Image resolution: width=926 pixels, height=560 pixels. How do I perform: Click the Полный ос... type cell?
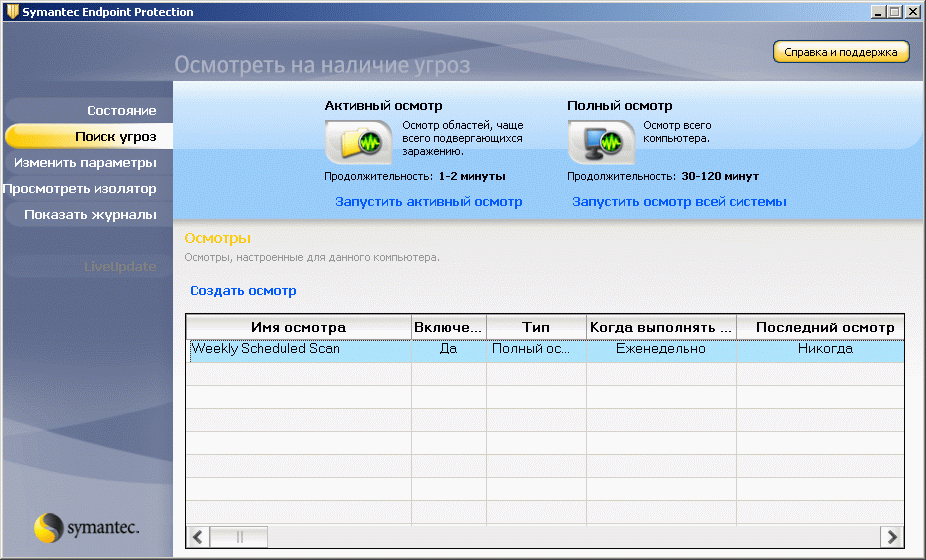click(x=536, y=349)
